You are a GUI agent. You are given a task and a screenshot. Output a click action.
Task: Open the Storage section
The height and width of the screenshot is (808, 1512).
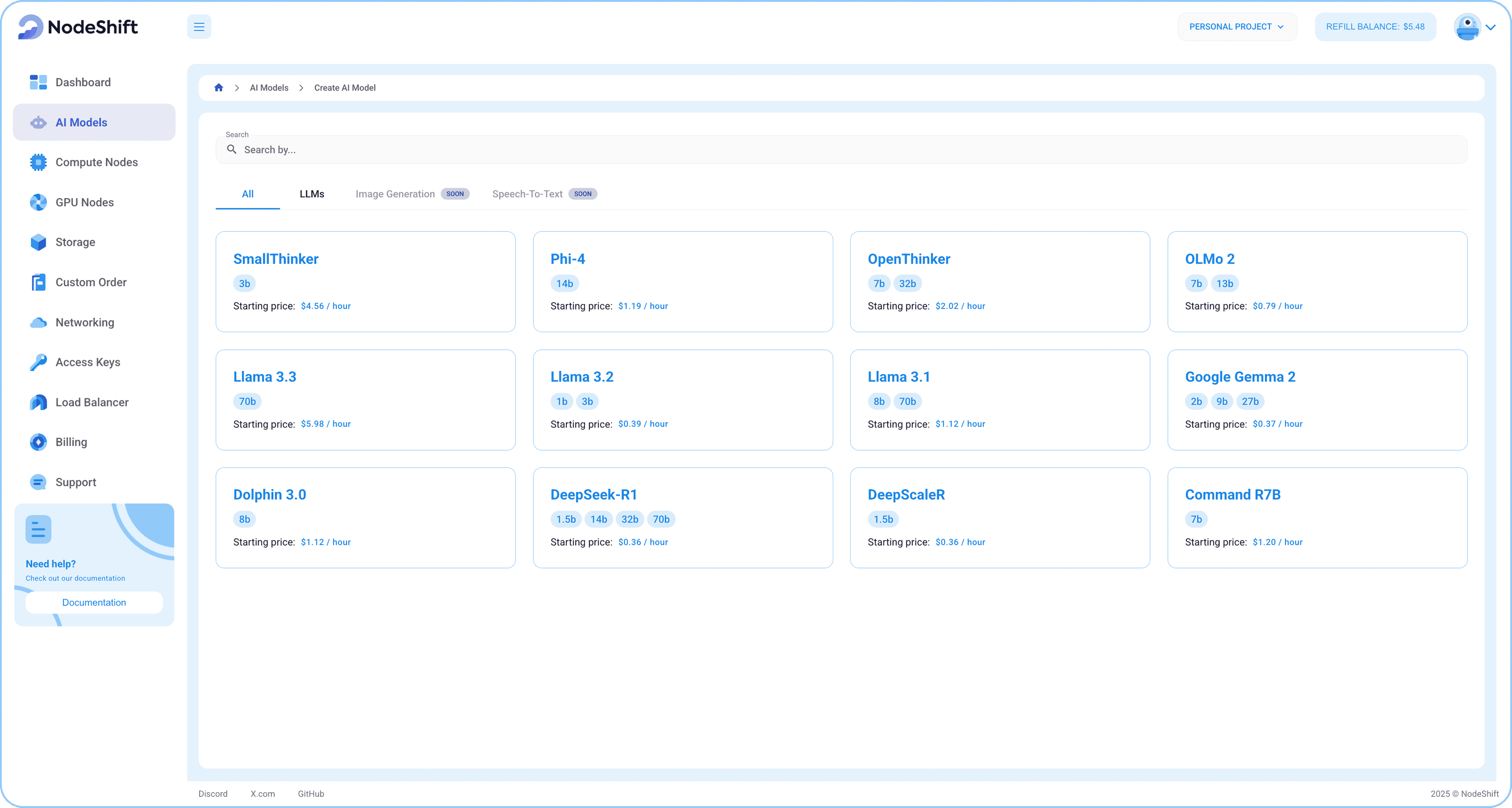point(94,242)
